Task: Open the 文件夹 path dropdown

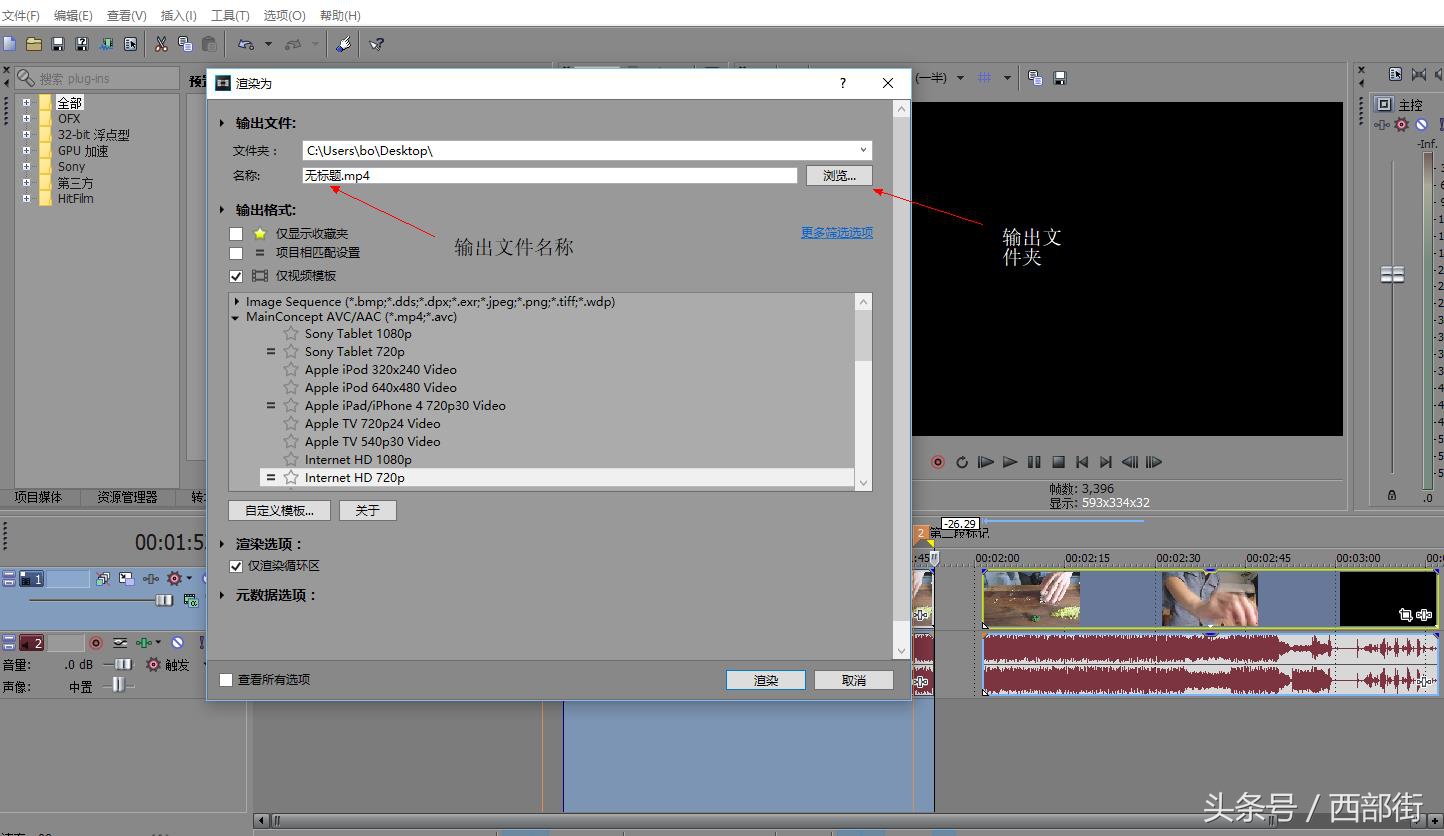Action: tap(862, 151)
